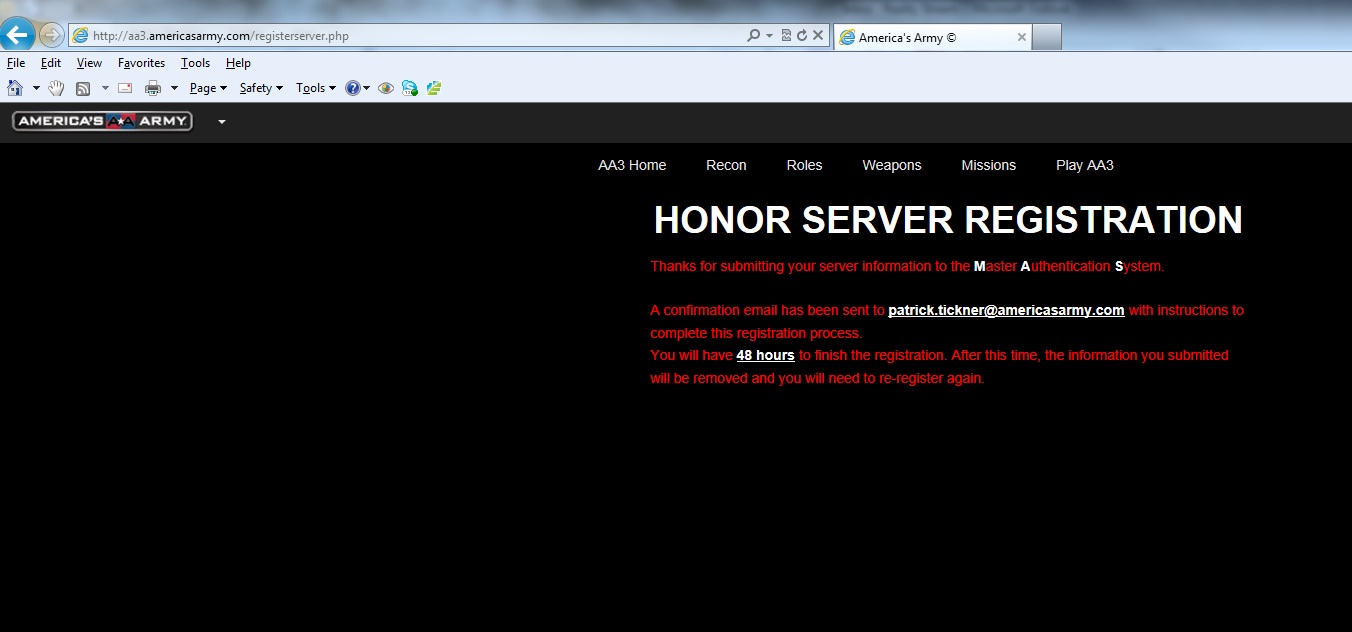The height and width of the screenshot is (632, 1352).
Task: Click the Search magnifier in address bar
Action: point(754,36)
